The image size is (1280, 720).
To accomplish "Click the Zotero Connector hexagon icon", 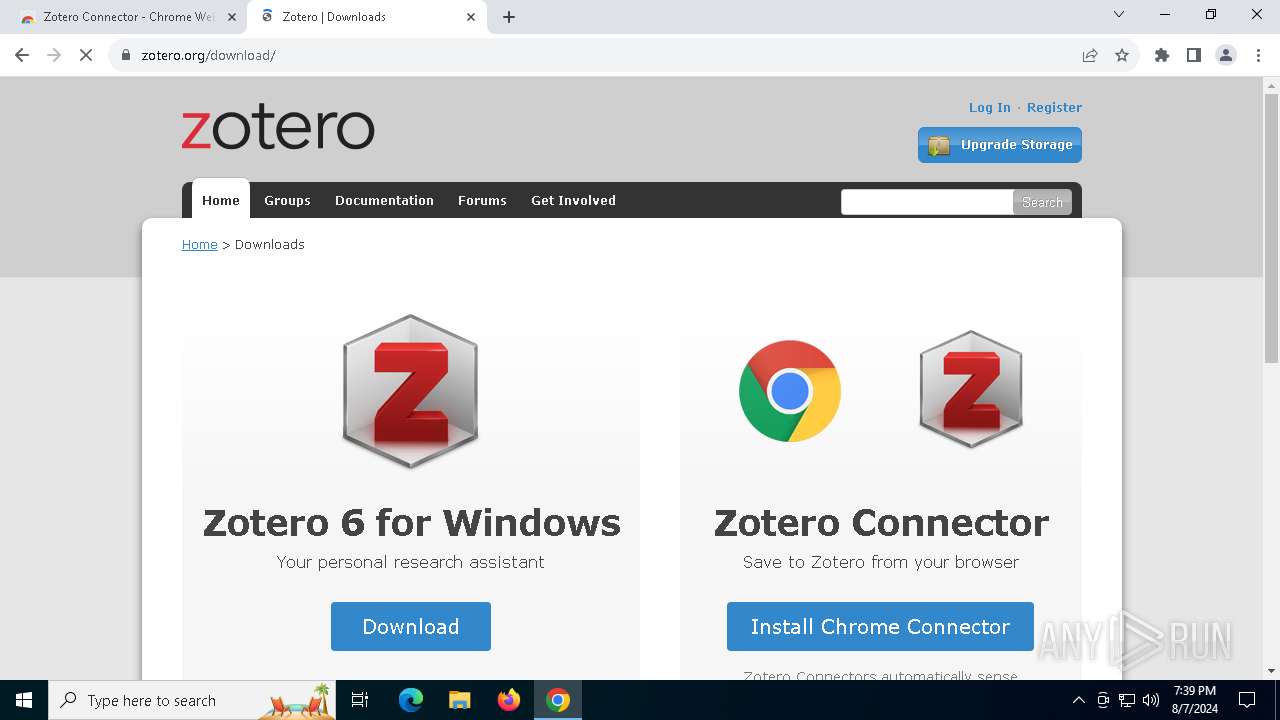I will click(971, 390).
